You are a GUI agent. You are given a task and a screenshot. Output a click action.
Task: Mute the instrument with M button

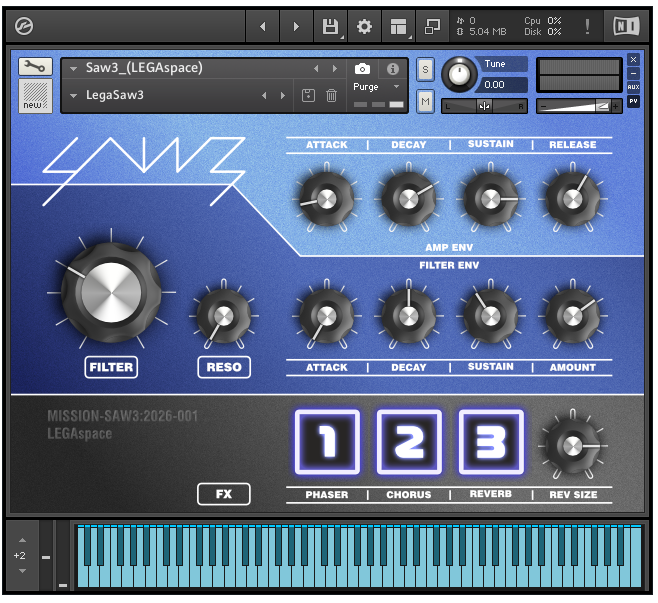pos(425,101)
